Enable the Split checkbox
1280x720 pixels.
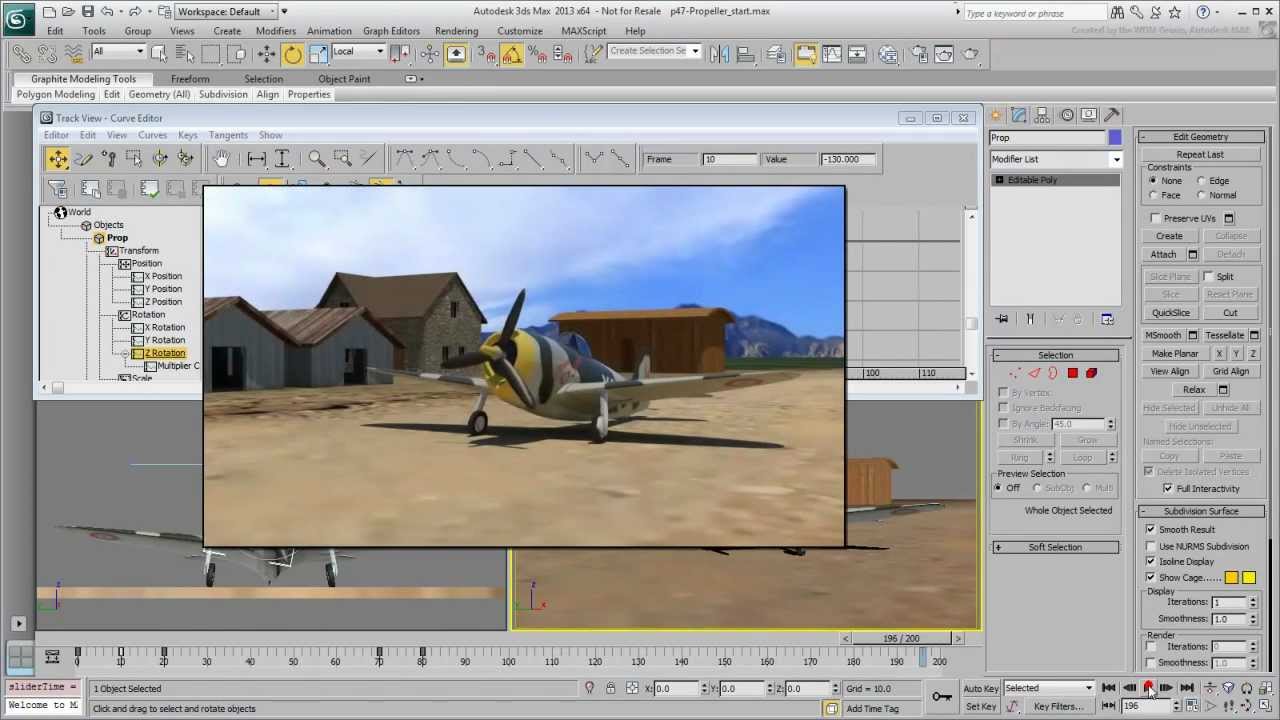click(x=1208, y=276)
